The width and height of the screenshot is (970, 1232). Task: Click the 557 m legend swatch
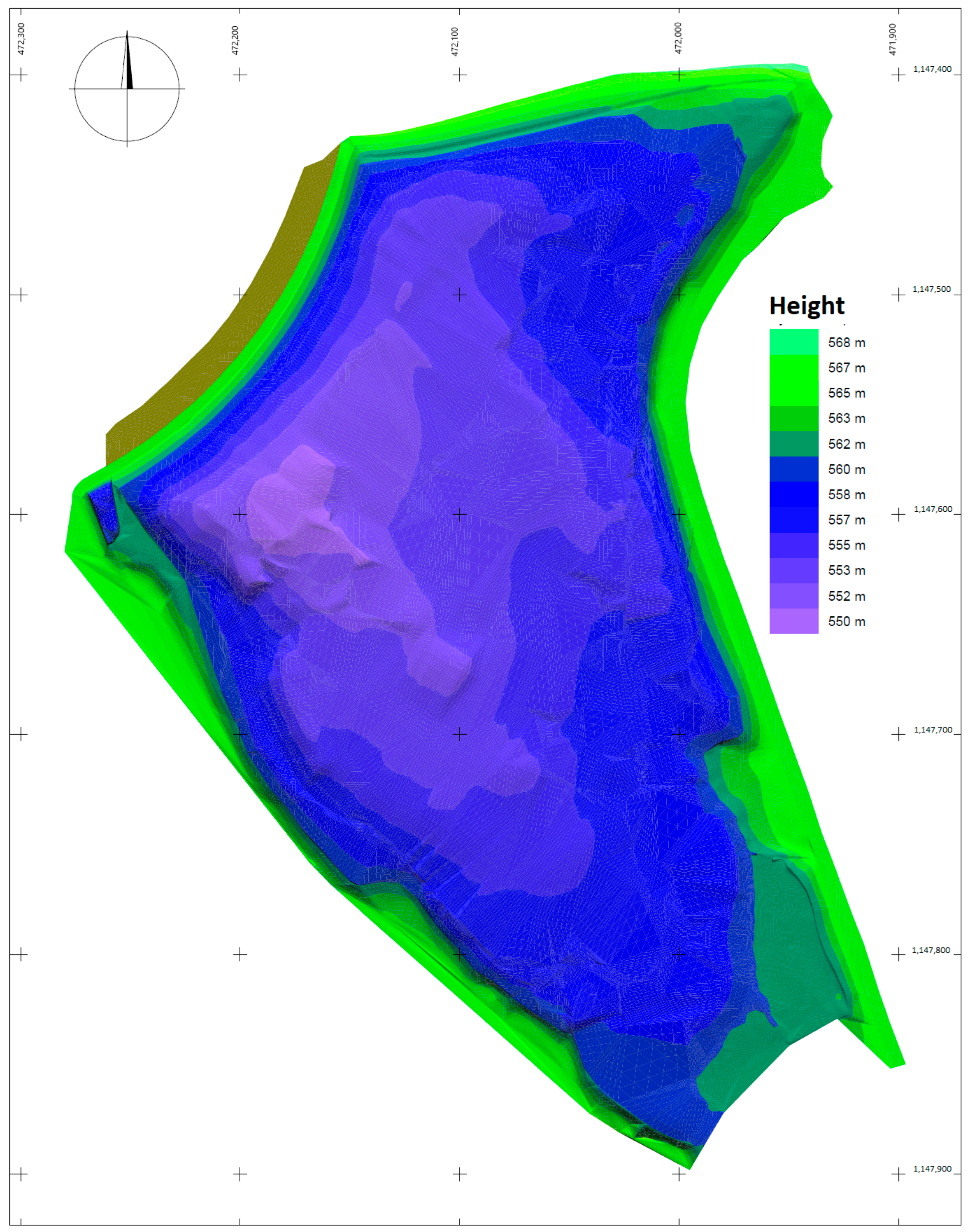click(793, 519)
